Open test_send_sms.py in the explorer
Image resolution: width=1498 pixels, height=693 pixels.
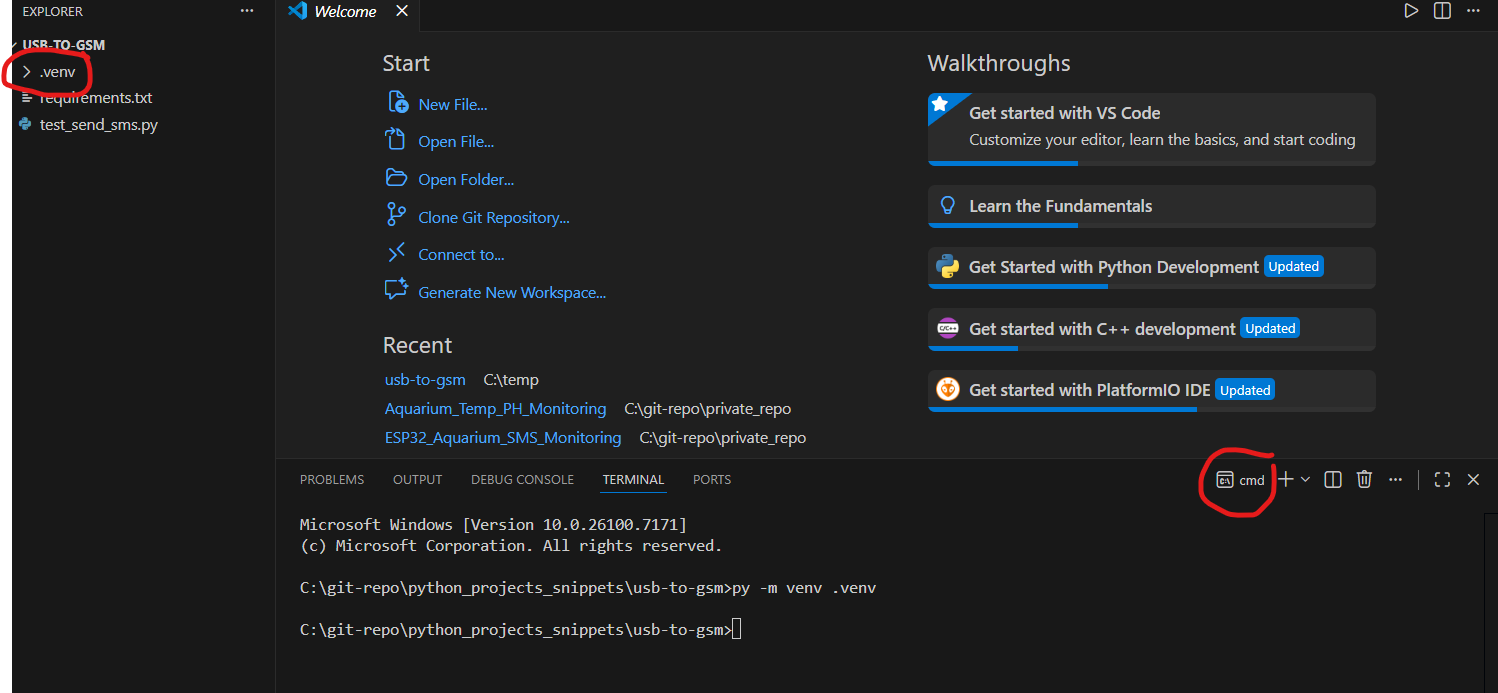click(98, 125)
